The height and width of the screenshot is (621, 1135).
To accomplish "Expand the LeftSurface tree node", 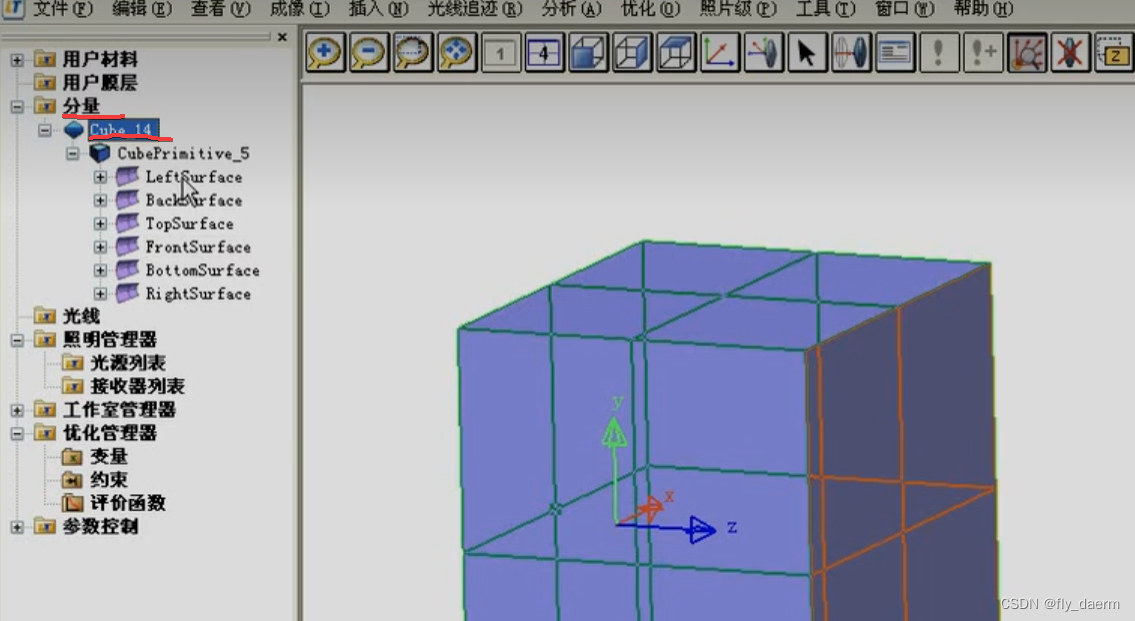I will [99, 177].
